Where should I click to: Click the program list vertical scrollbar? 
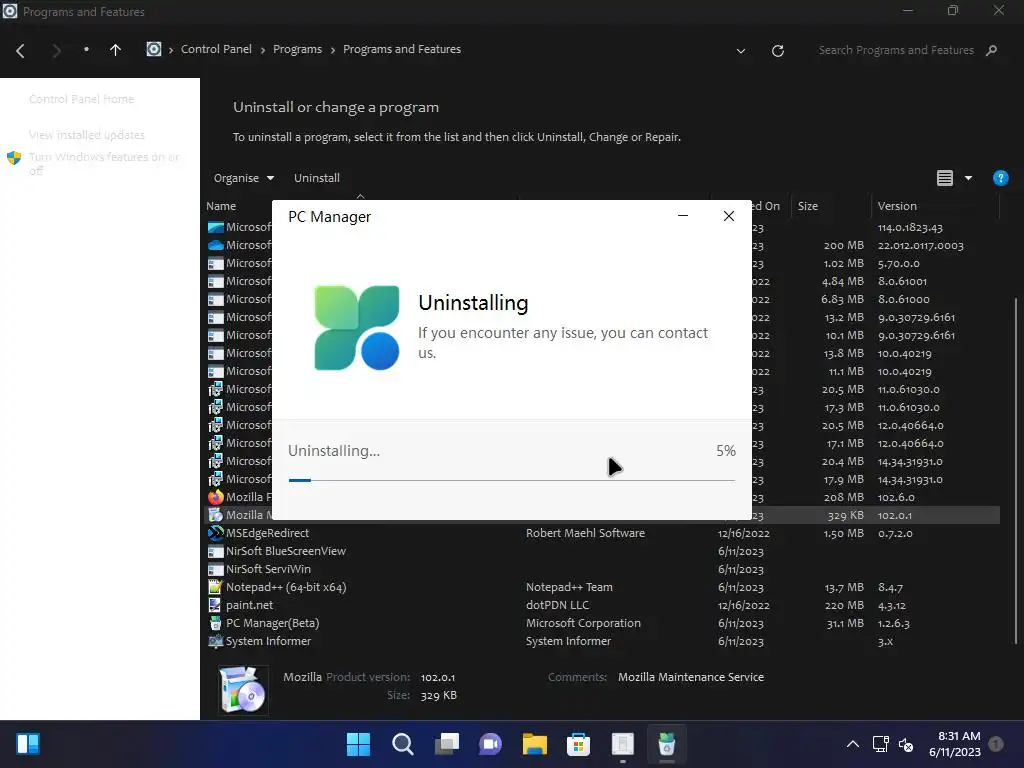pyautogui.click(x=1015, y=470)
